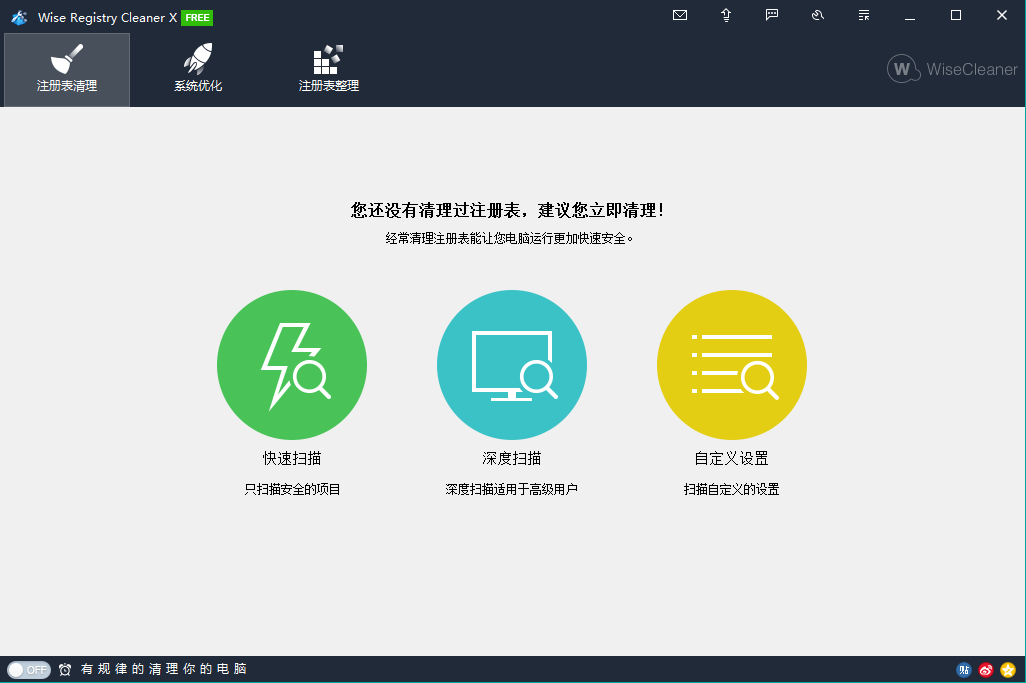Open the feedback speech bubble icon
The image size is (1026, 683).
tap(772, 15)
